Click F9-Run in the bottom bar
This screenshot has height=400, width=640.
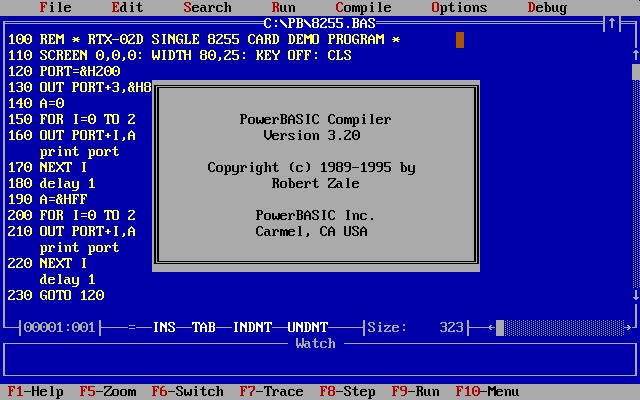(416, 391)
